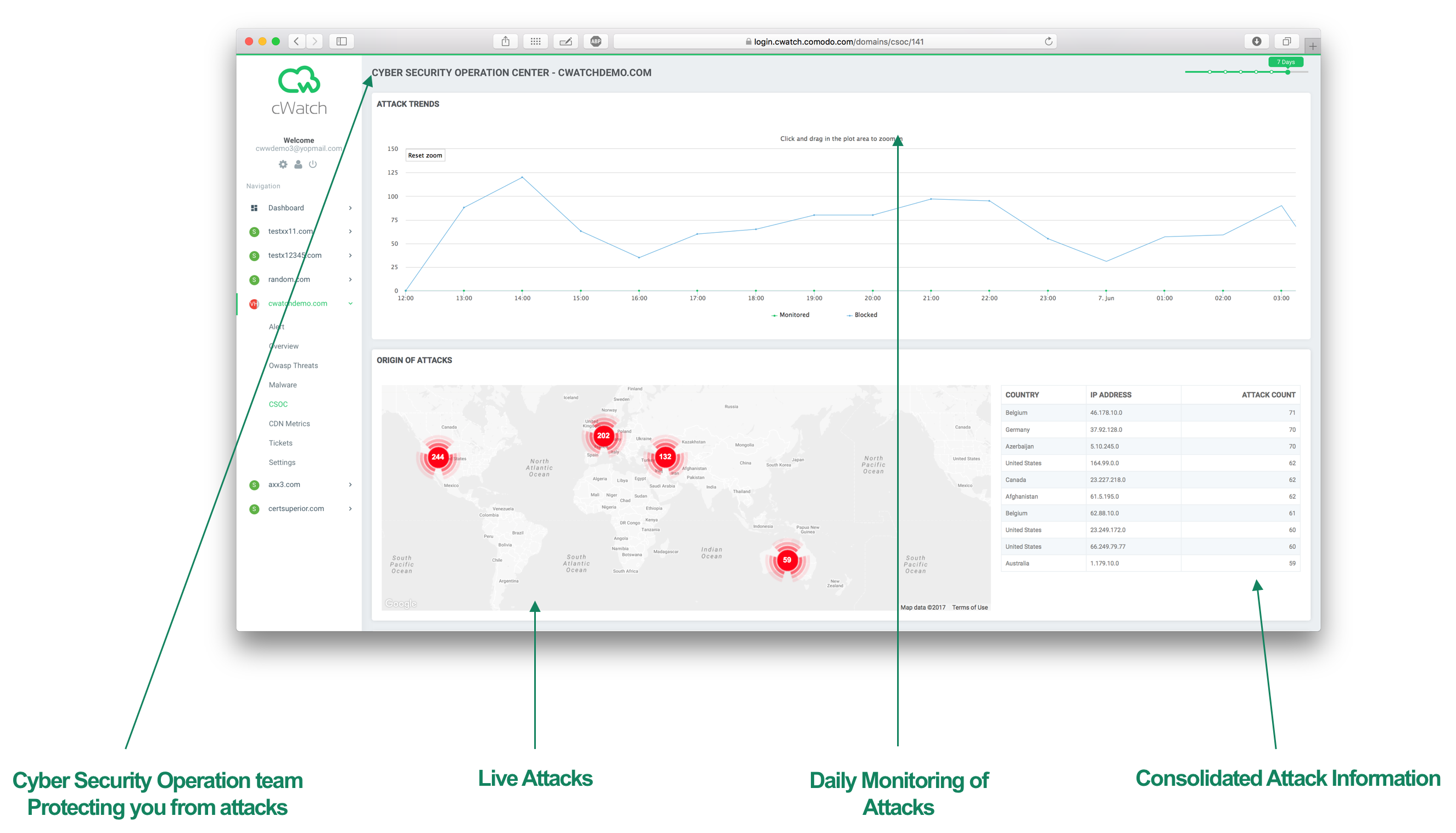
Task: Collapse the cwatchdemo.com site menu
Action: click(x=350, y=303)
